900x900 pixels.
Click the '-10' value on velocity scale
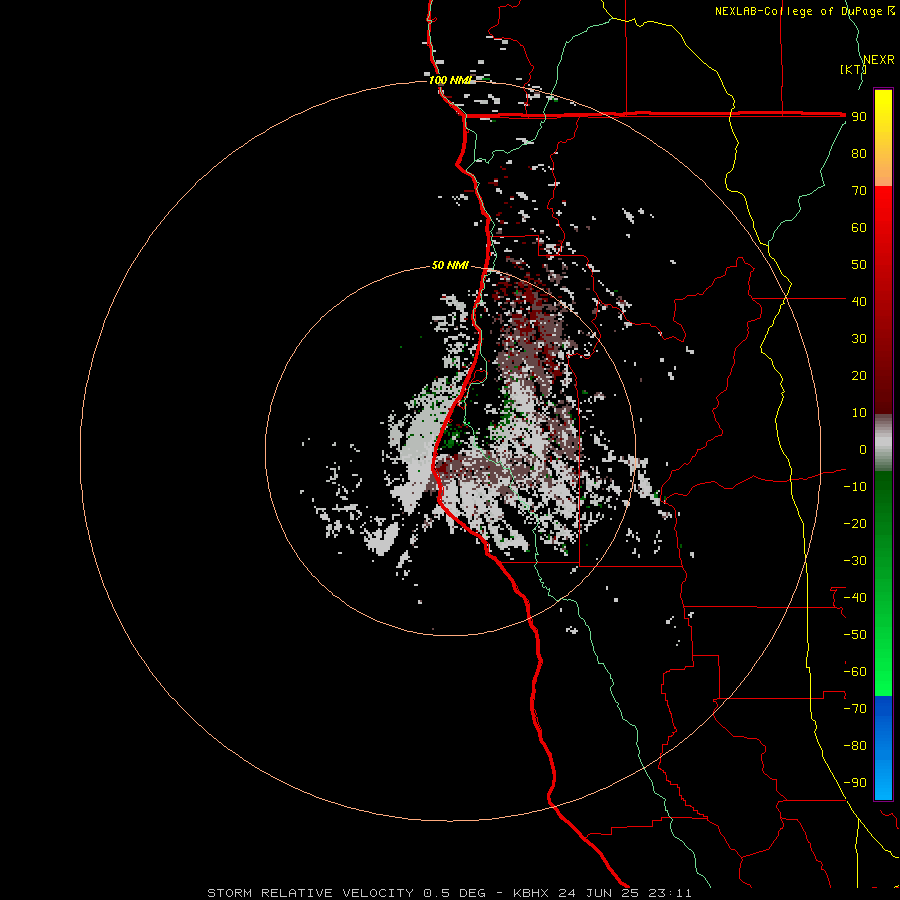click(x=855, y=487)
